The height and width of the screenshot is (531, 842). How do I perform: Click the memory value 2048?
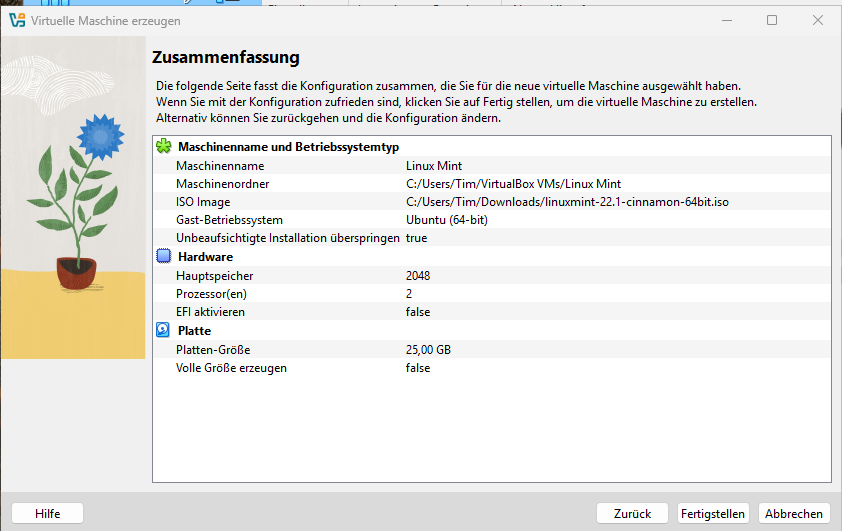tap(418, 276)
